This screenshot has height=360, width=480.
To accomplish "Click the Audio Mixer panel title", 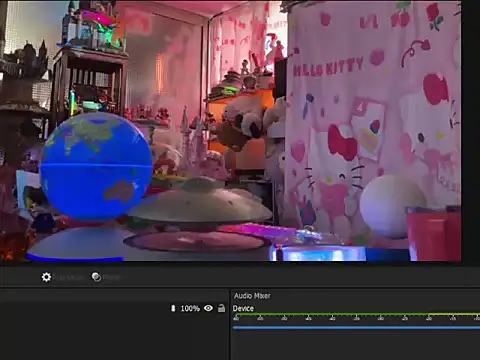I will coord(252,296).
